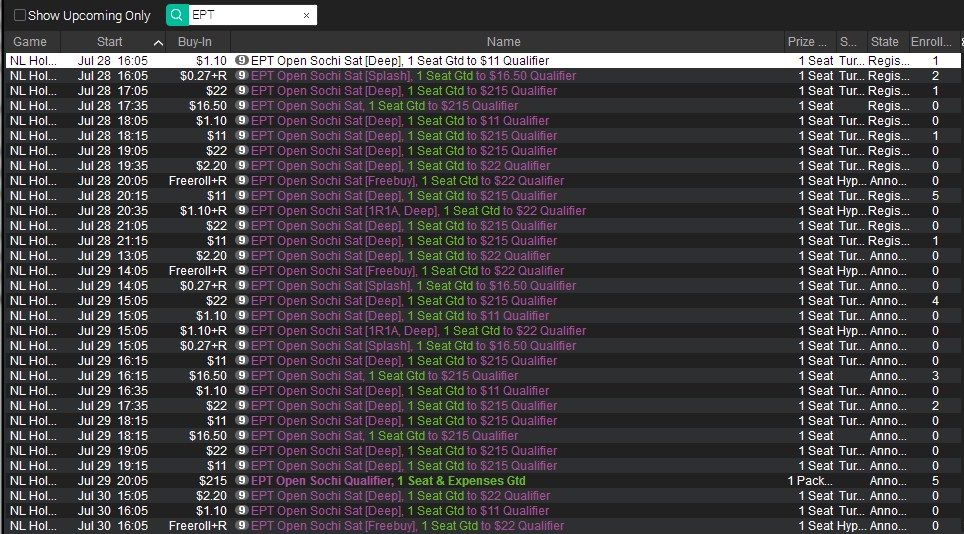Click enrollment count 5 on Jul 28 20:15 row
The height and width of the screenshot is (534, 964).
(x=935, y=195)
